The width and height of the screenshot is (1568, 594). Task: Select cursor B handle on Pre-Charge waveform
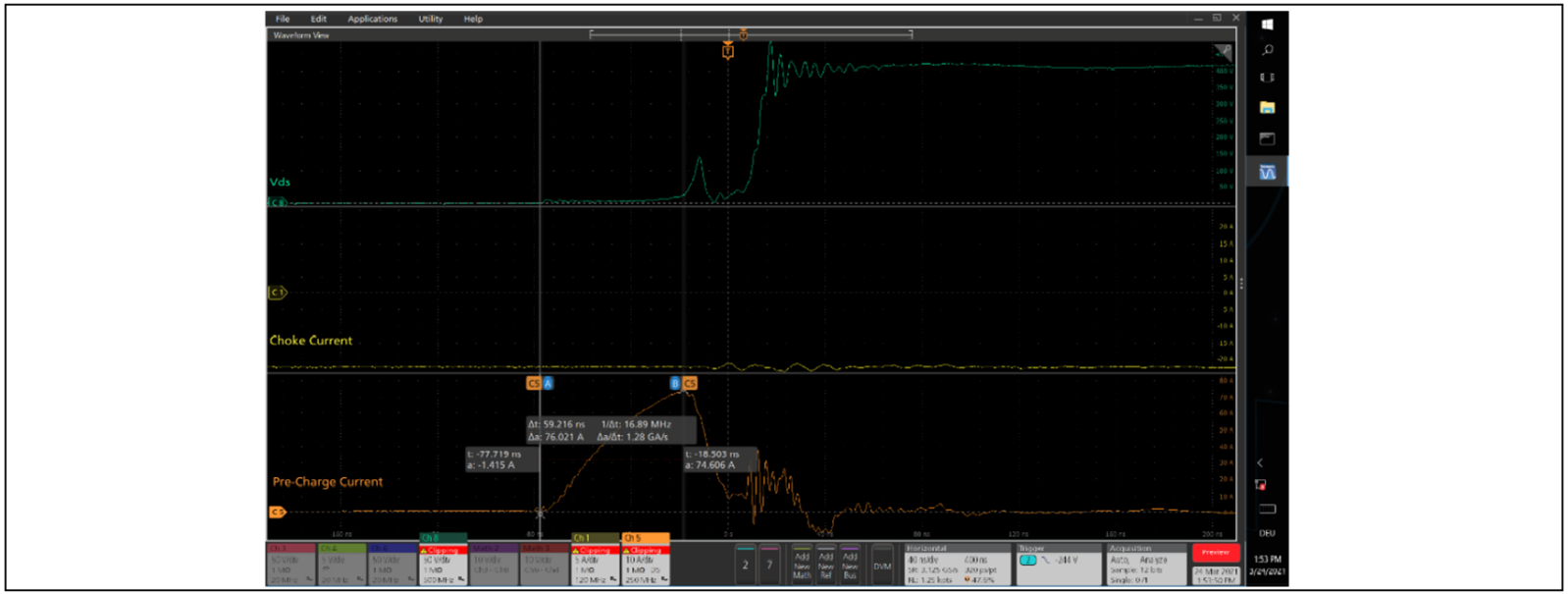click(675, 383)
